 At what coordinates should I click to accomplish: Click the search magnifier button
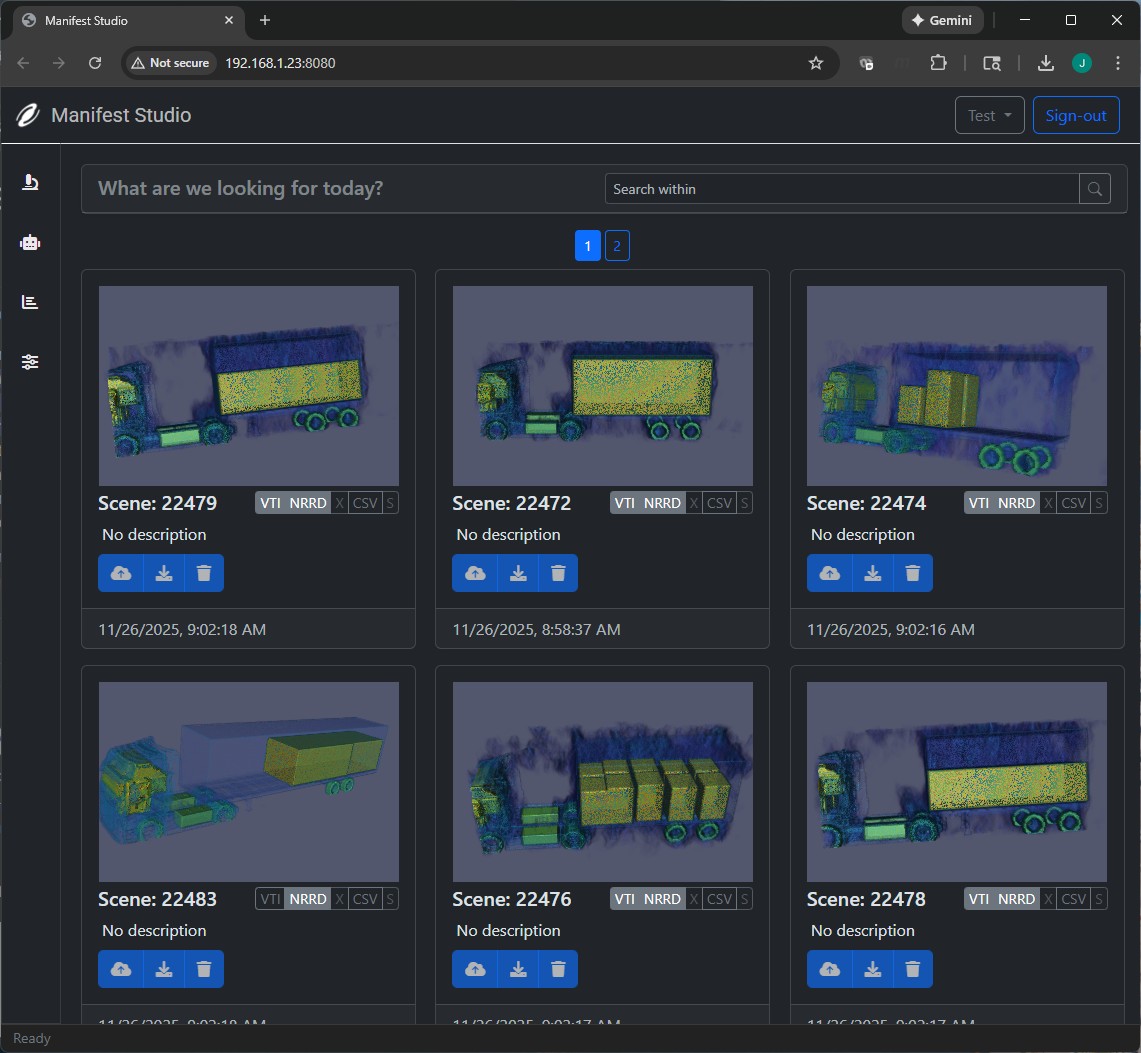point(1095,189)
